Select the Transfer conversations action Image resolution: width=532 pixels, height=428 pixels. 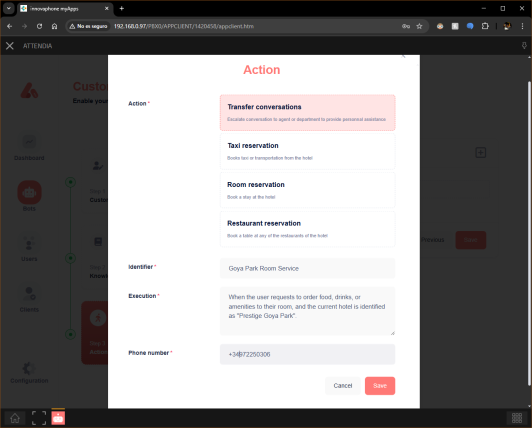coord(307,113)
